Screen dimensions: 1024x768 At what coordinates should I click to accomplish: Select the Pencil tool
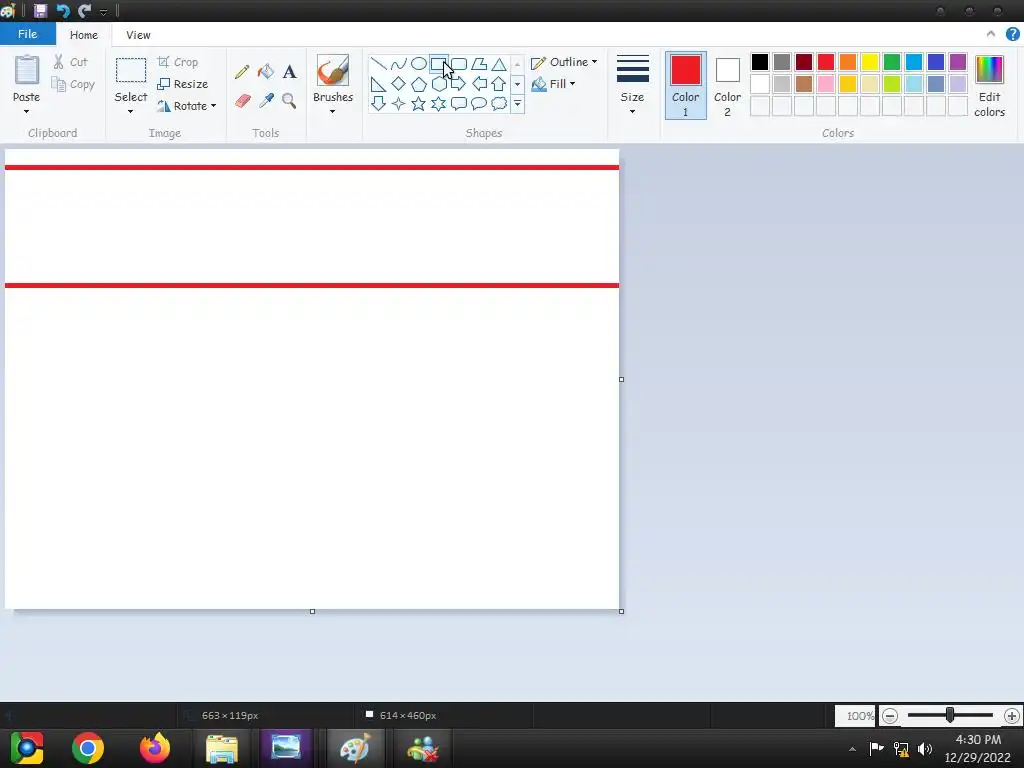(242, 71)
